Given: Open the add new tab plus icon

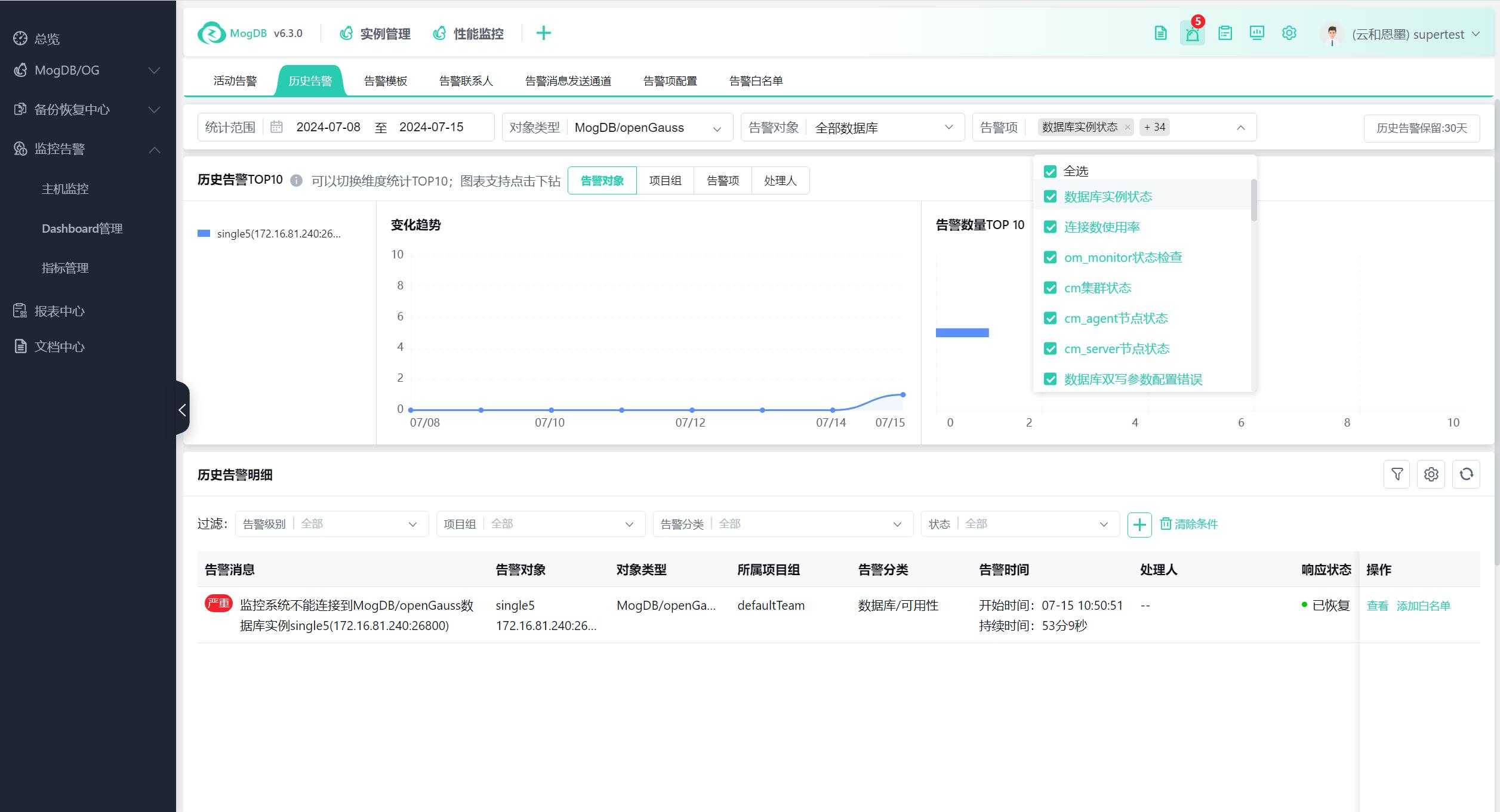Looking at the screenshot, I should (x=543, y=33).
